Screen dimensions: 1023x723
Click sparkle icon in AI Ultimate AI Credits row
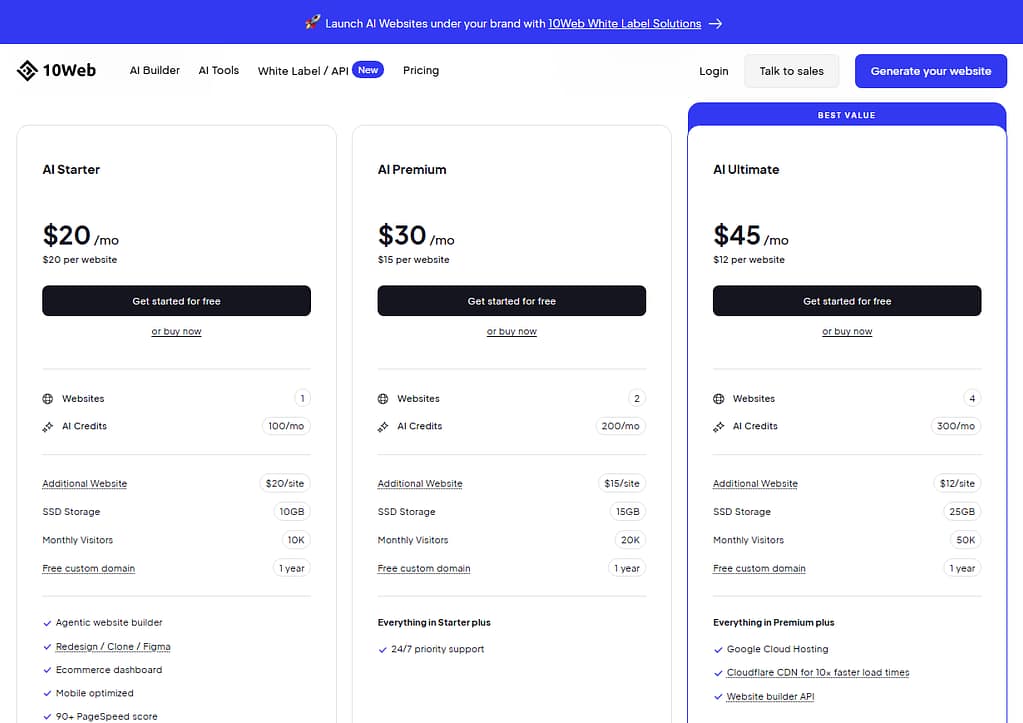[x=718, y=427]
